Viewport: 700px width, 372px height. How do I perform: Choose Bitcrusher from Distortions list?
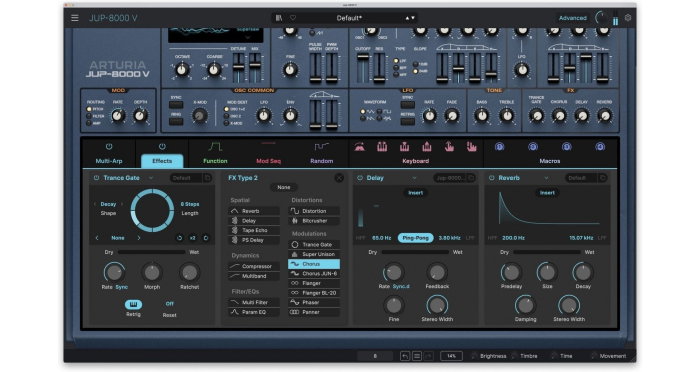tap(314, 221)
